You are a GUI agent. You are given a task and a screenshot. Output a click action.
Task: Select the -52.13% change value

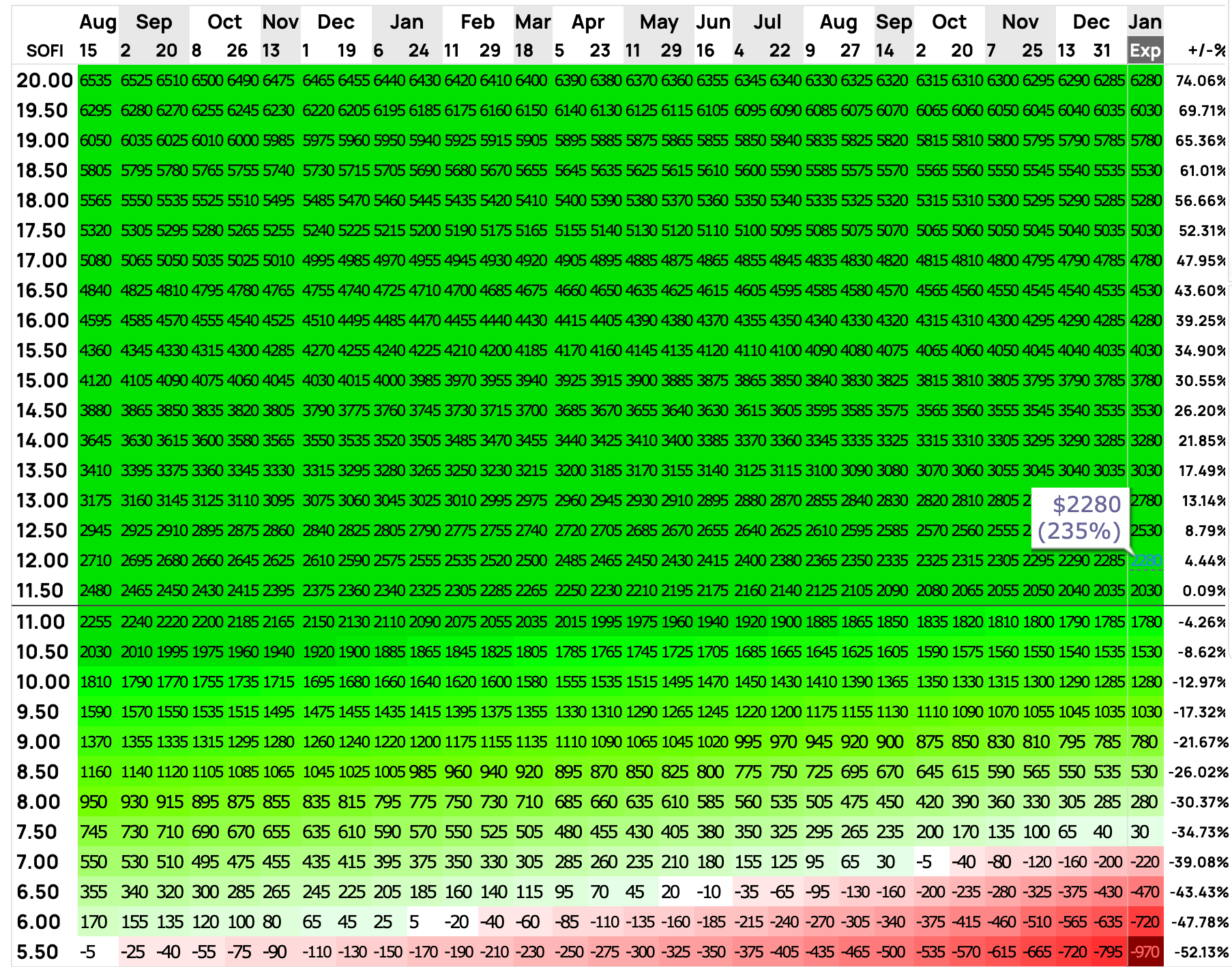pyautogui.click(x=1200, y=952)
